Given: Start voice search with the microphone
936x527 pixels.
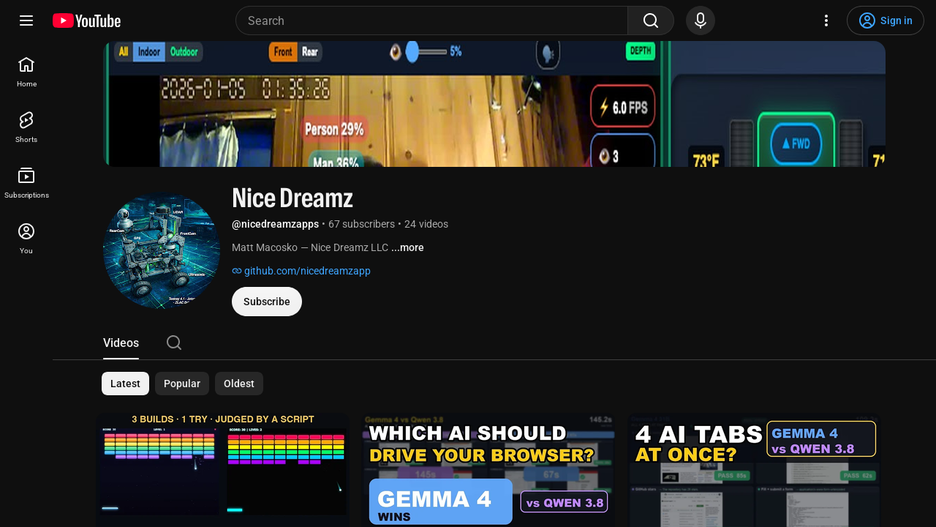Looking at the screenshot, I should tap(700, 21).
